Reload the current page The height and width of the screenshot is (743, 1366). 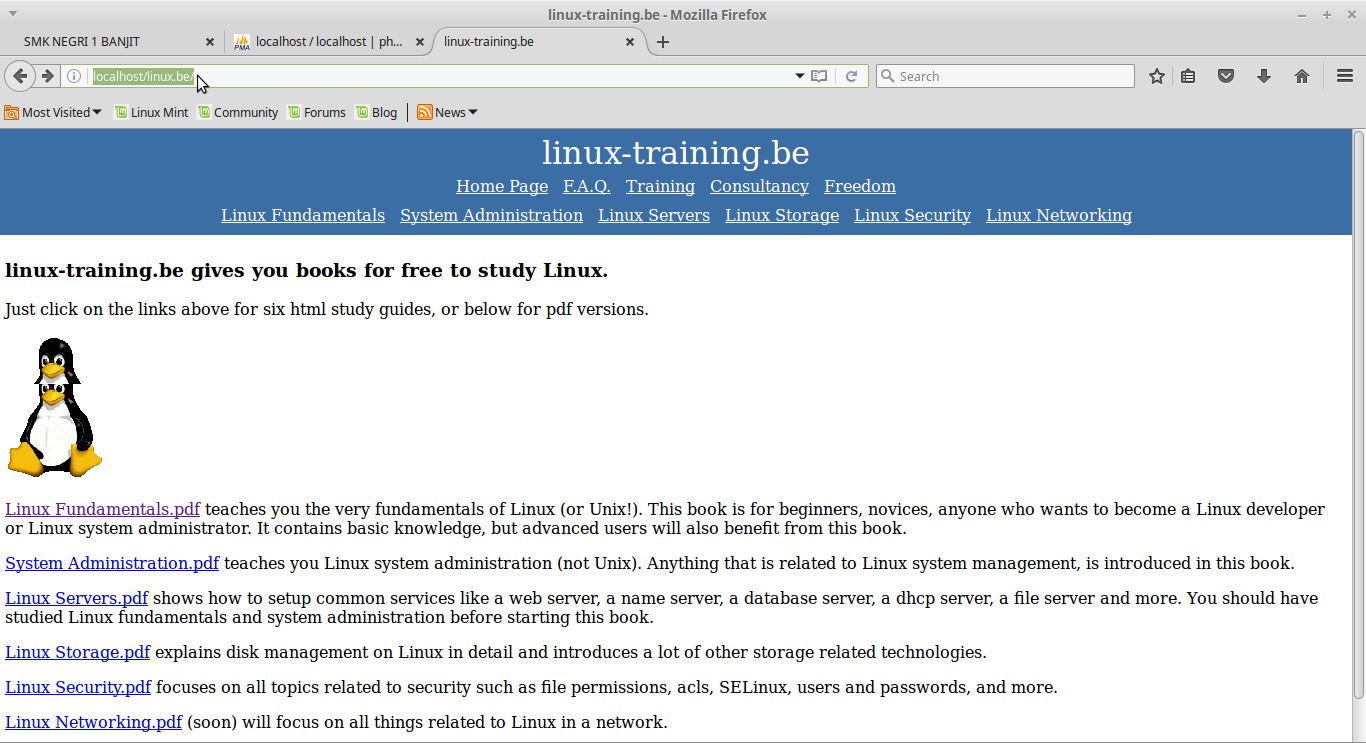[x=851, y=76]
